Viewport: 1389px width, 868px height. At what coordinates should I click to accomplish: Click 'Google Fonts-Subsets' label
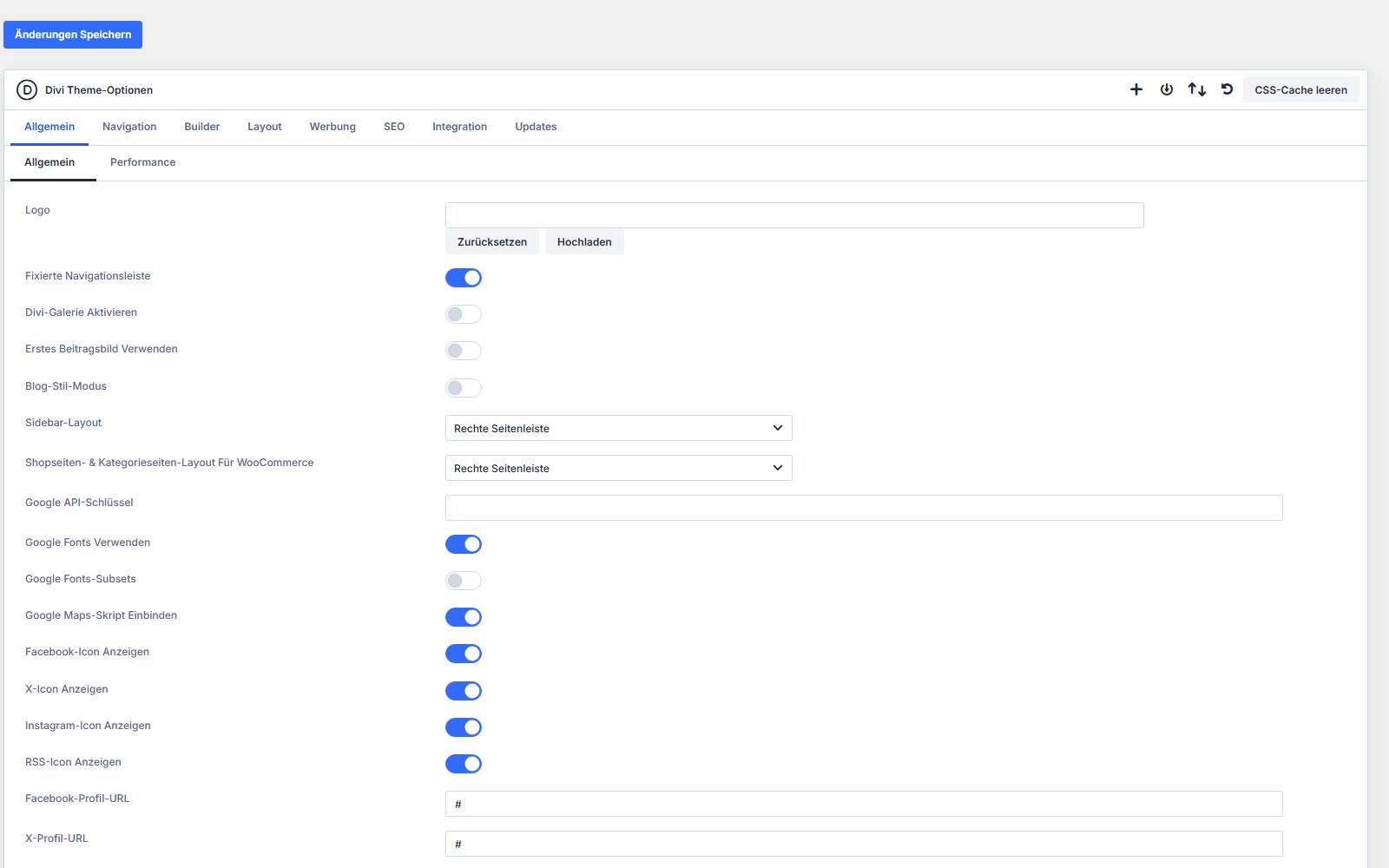81,579
